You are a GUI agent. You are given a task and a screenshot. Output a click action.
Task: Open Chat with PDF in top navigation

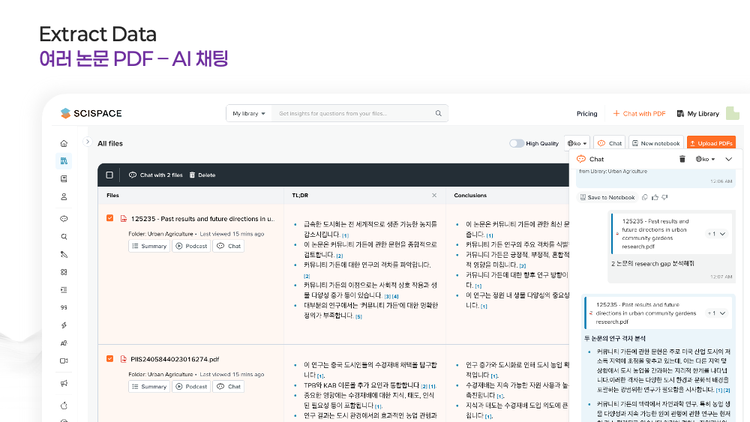639,114
